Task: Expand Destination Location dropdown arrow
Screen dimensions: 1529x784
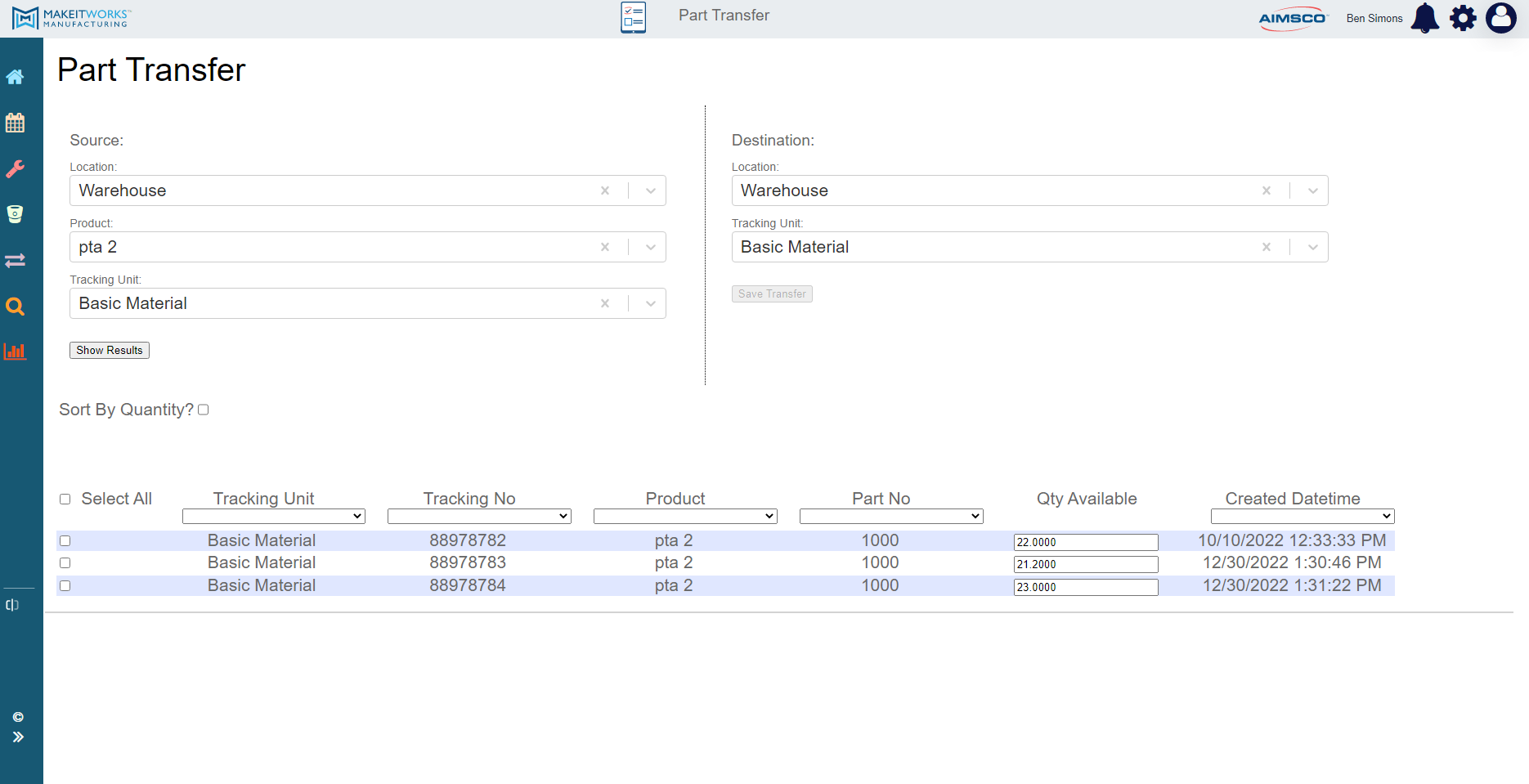Action: click(1312, 190)
